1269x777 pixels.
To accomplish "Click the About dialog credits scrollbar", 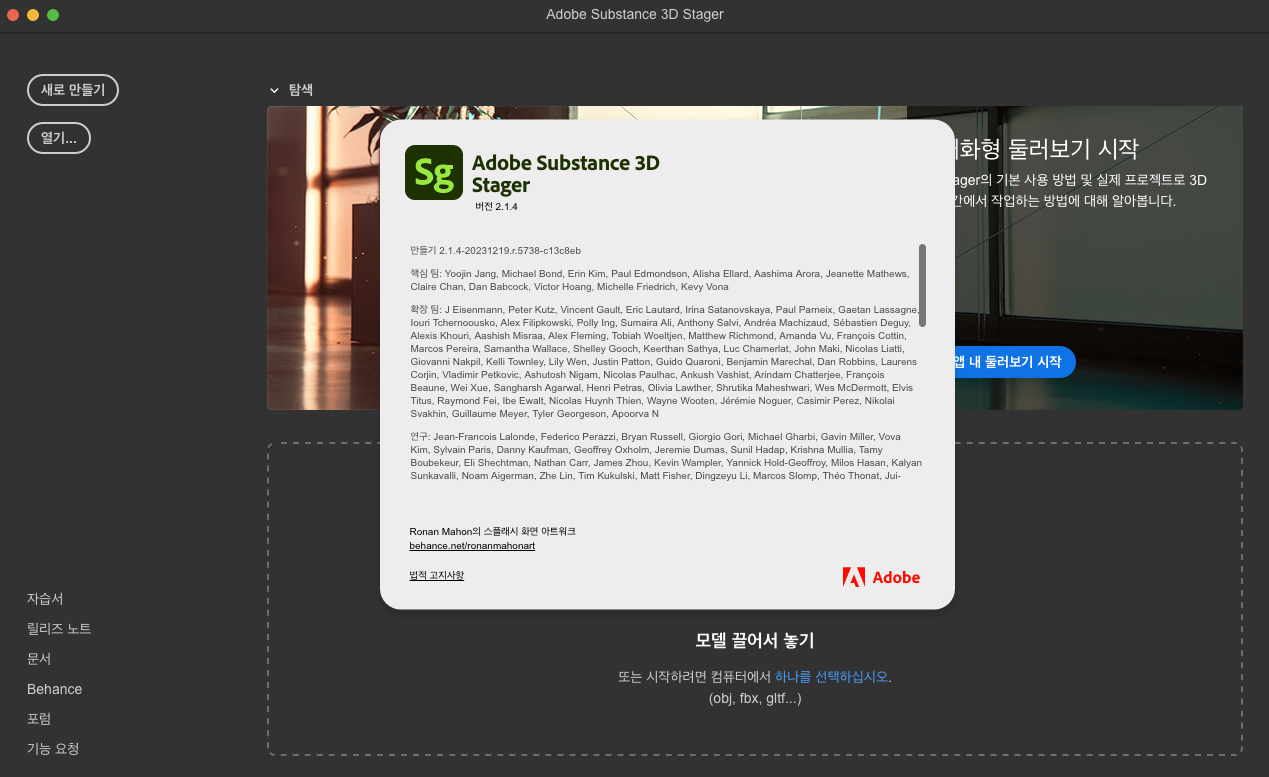I will tap(922, 285).
